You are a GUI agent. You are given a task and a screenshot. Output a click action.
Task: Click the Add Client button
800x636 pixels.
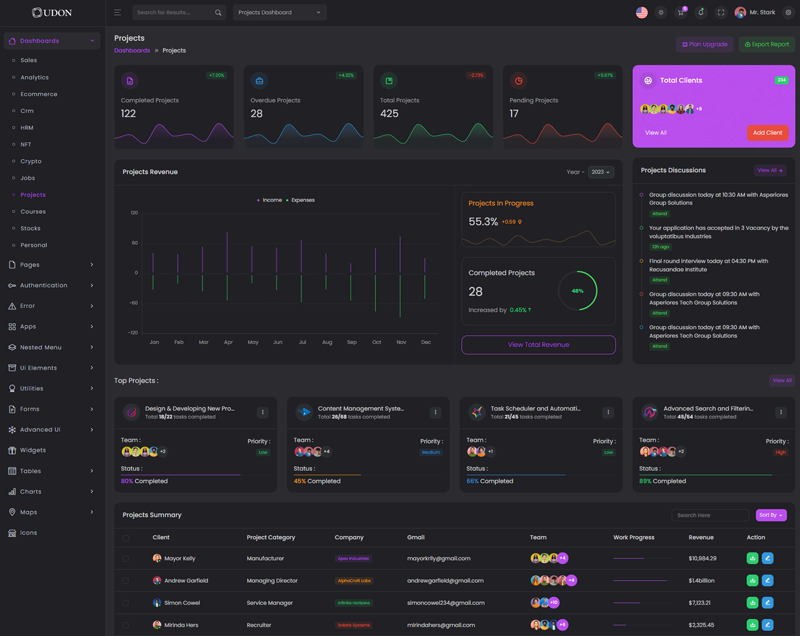tap(767, 133)
